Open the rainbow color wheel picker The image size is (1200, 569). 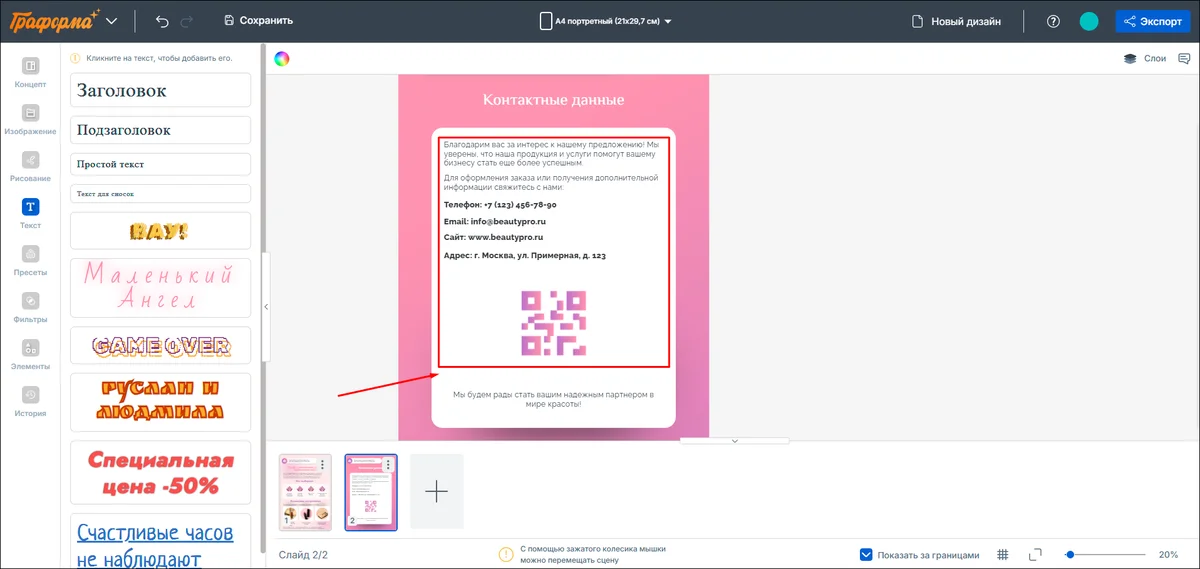(x=282, y=58)
